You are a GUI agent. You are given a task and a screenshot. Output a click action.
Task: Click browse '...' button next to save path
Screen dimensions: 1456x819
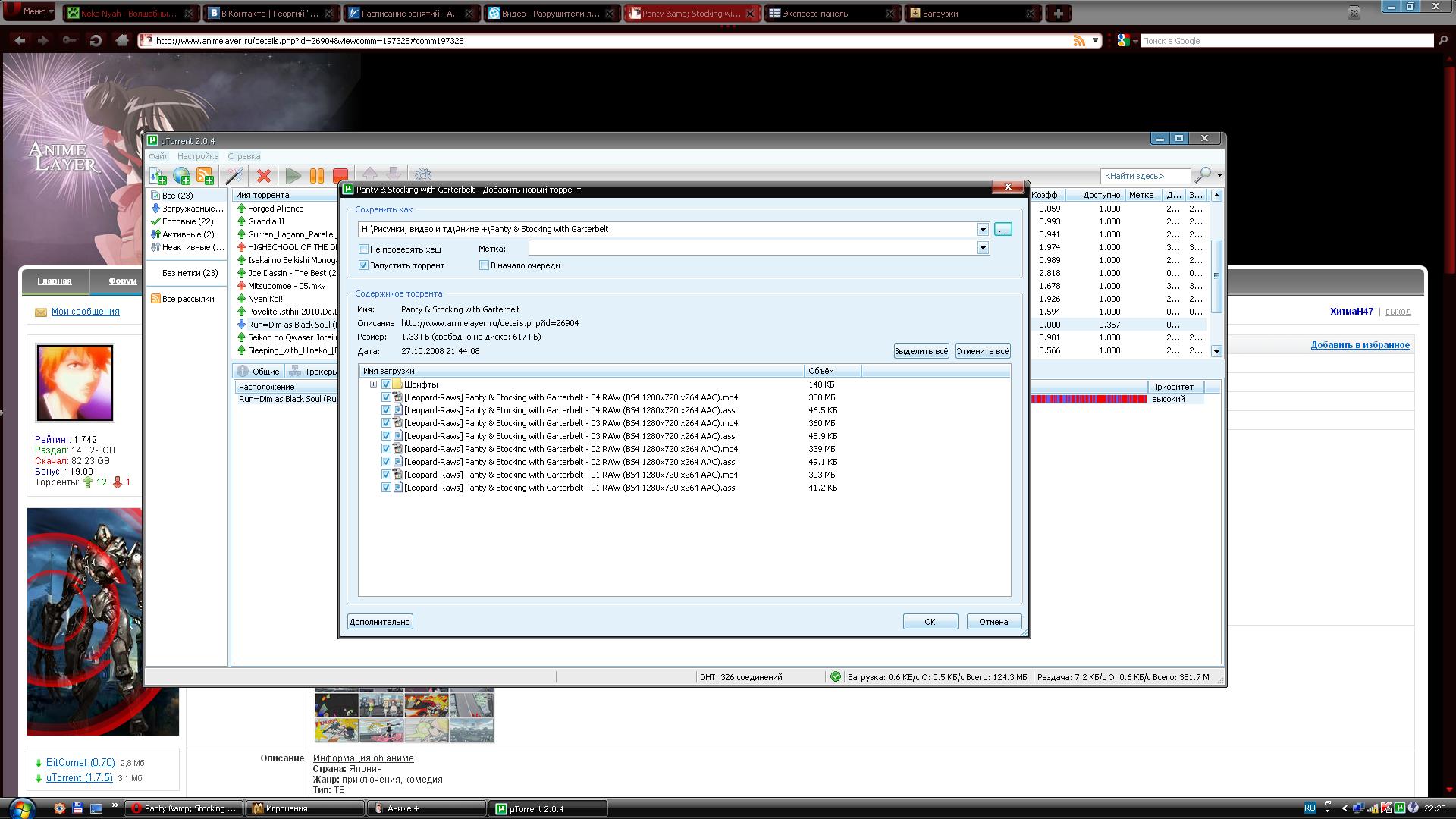1003,229
